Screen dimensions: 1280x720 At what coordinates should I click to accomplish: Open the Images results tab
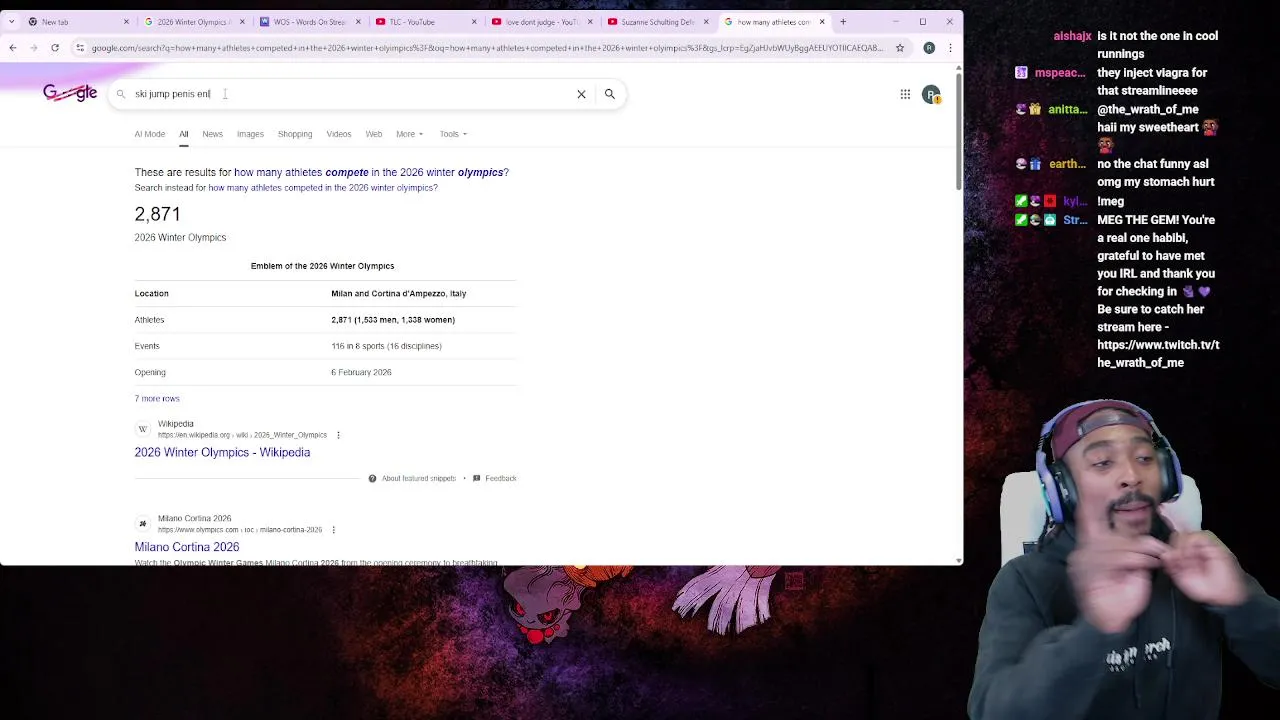[250, 134]
